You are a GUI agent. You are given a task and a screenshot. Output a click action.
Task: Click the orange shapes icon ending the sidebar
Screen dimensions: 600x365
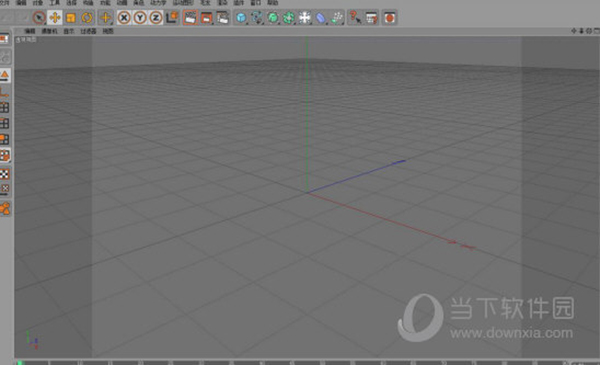click(x=5, y=209)
